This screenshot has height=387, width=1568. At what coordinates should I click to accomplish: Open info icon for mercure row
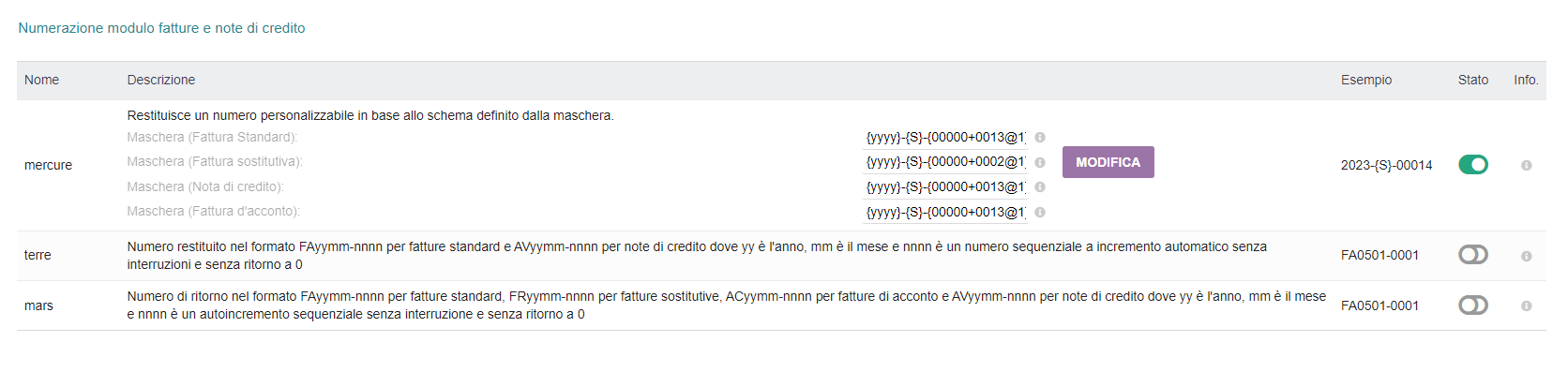[1526, 165]
